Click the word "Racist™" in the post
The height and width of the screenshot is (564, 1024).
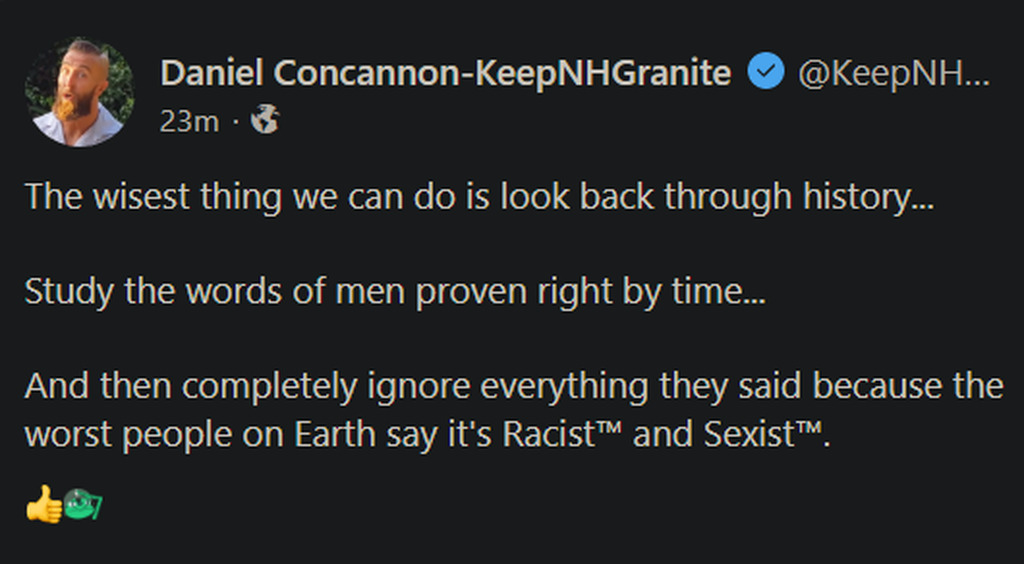pyautogui.click(x=562, y=435)
